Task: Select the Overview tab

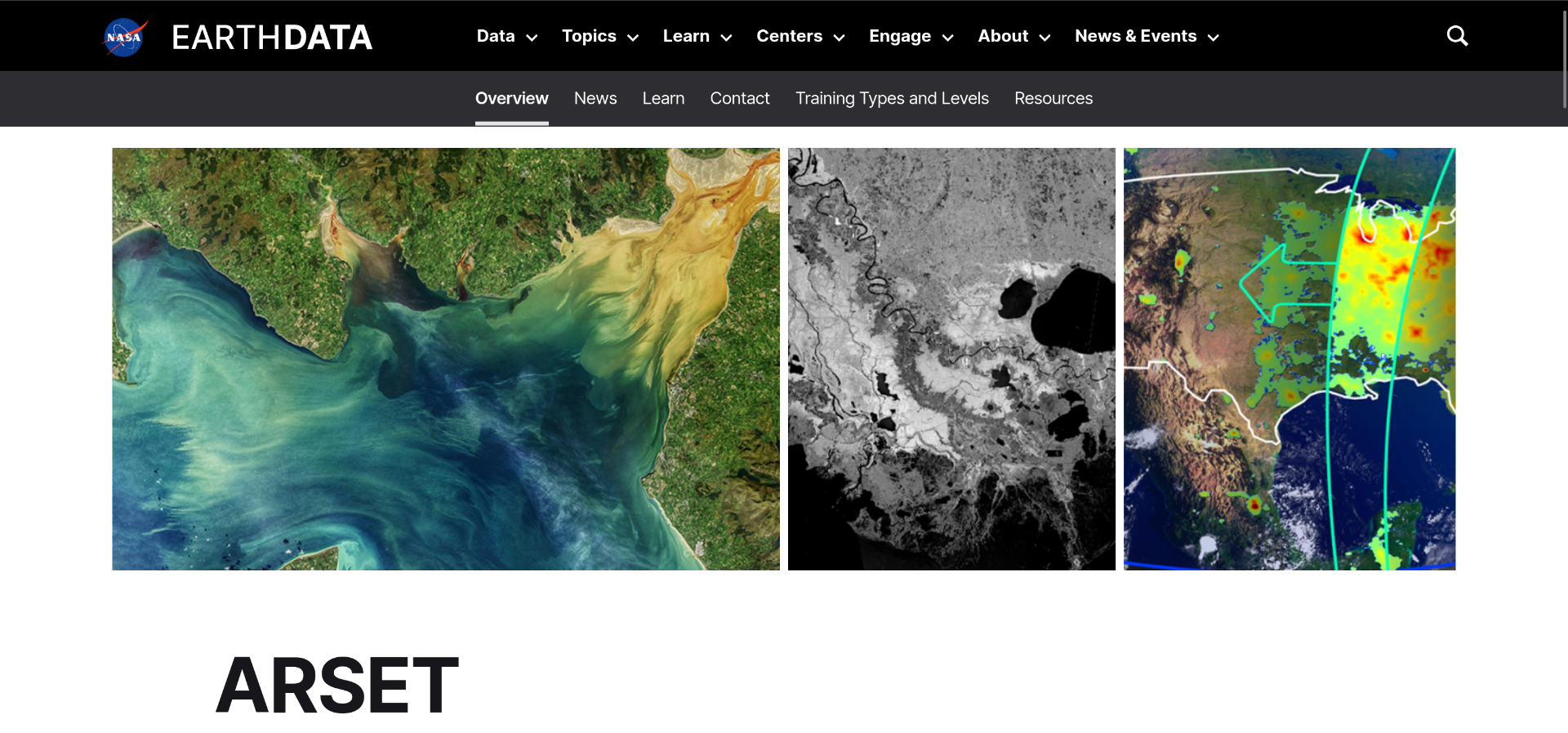Action: tap(511, 98)
